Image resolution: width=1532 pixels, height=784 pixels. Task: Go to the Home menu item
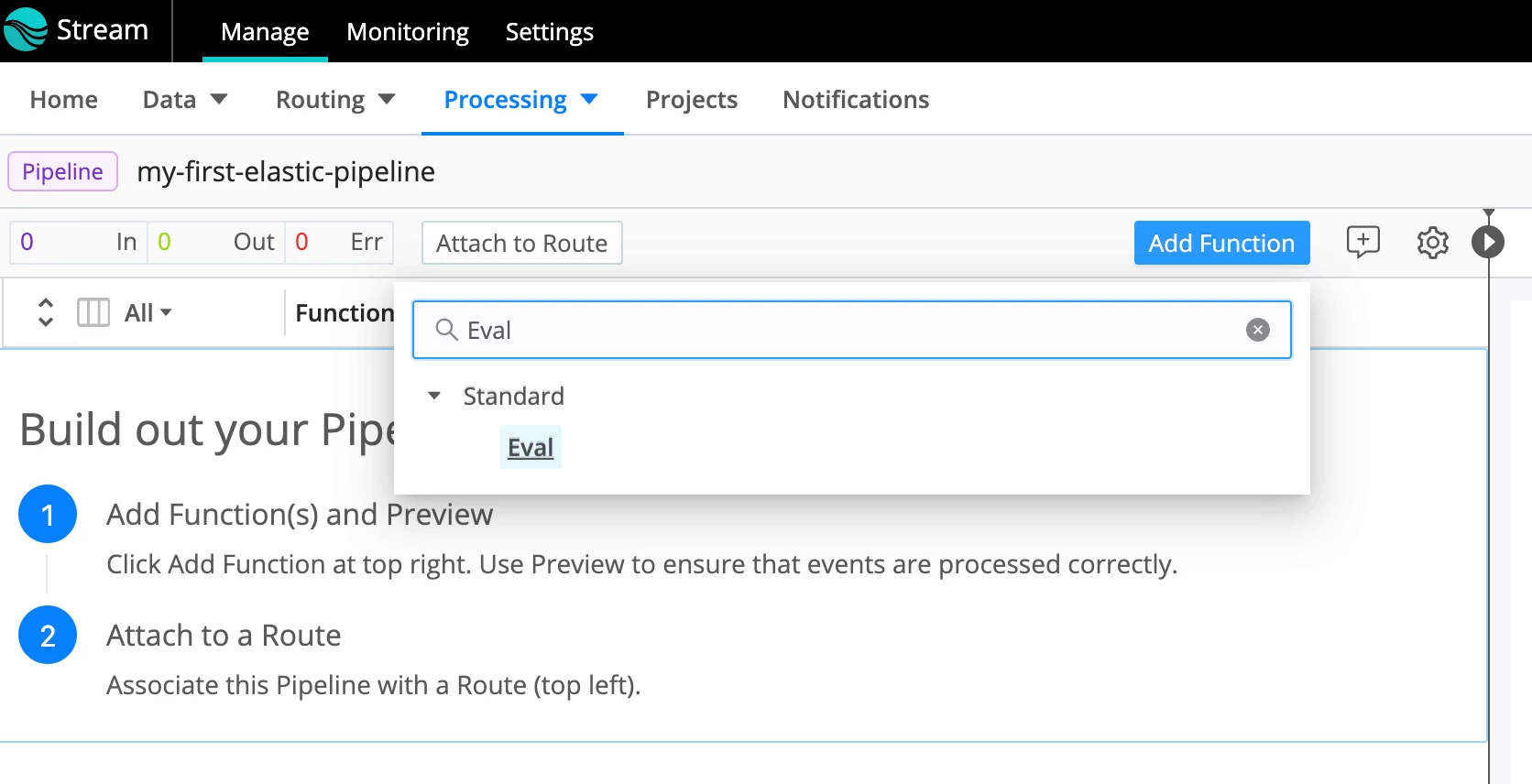pos(64,99)
